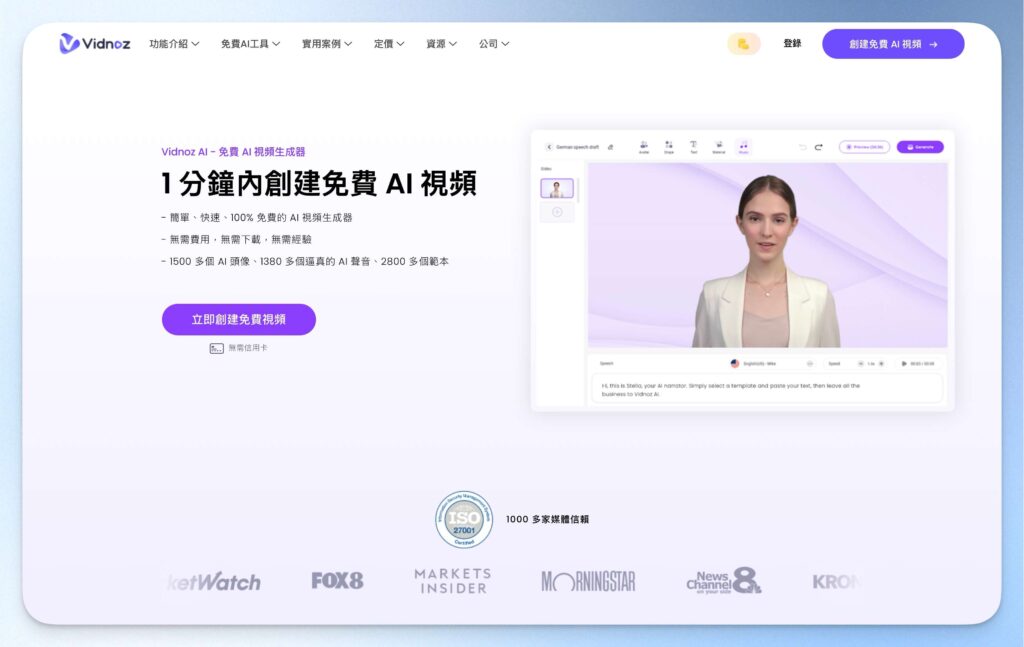The image size is (1024, 647).
Task: Click the add slide plus icon
Action: 557,212
